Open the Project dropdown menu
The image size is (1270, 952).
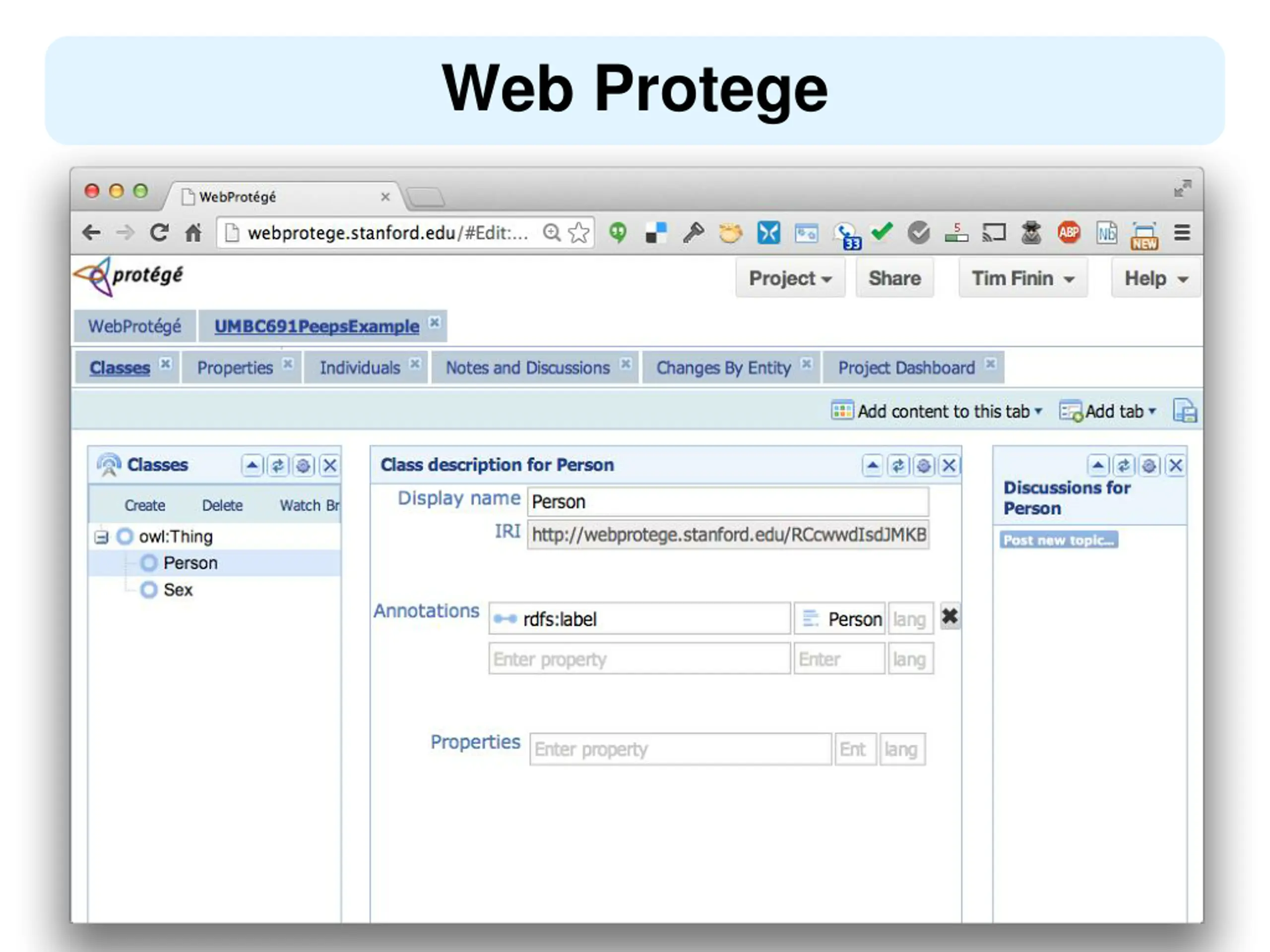(790, 278)
